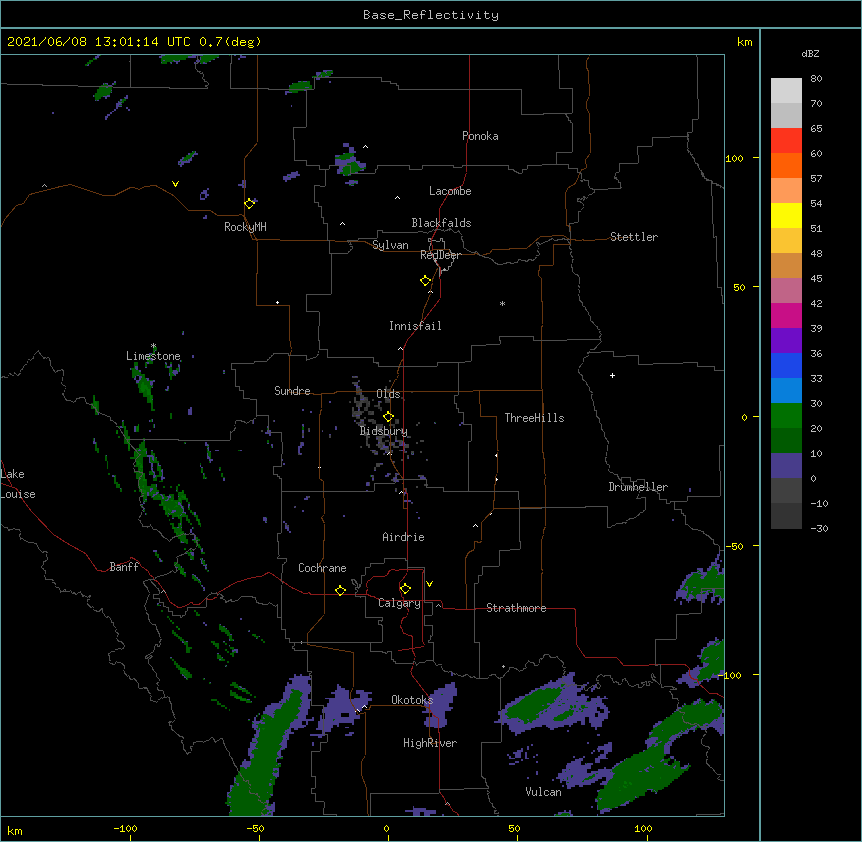Viewport: 862px width, 842px height.
Task: Click the Blackfalds town label
Action: click(441, 223)
